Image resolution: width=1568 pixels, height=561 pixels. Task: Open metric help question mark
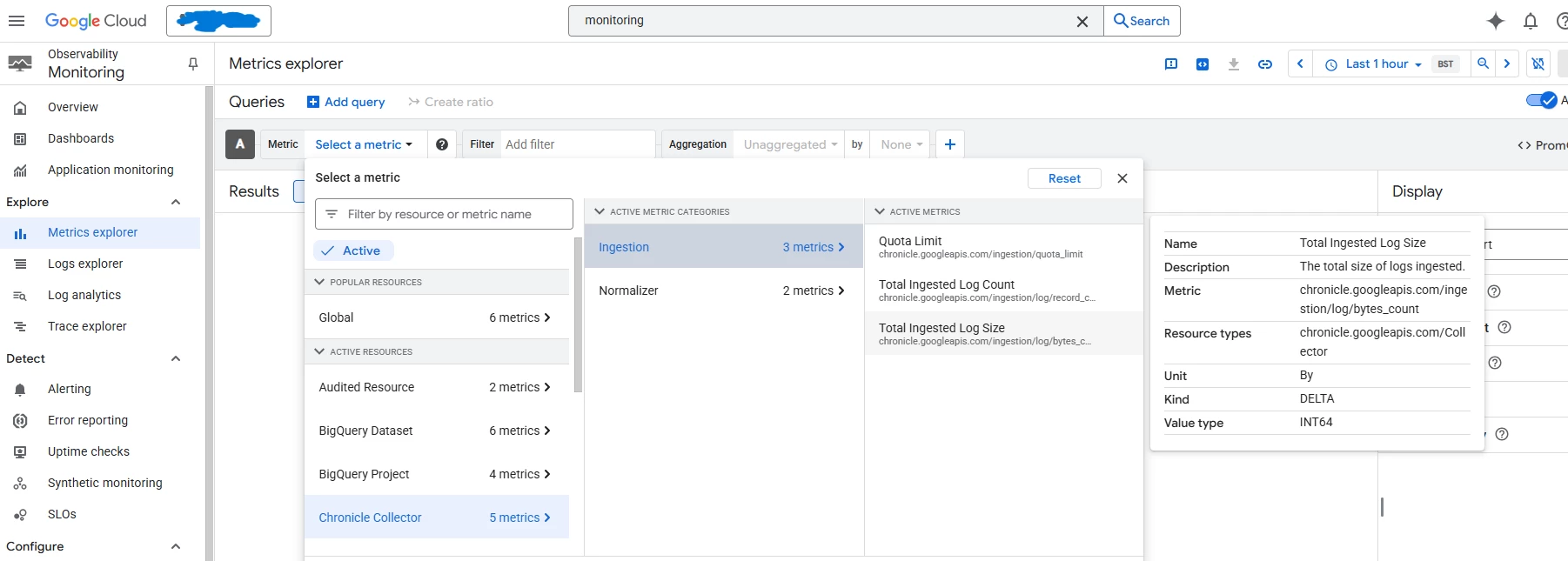[442, 144]
